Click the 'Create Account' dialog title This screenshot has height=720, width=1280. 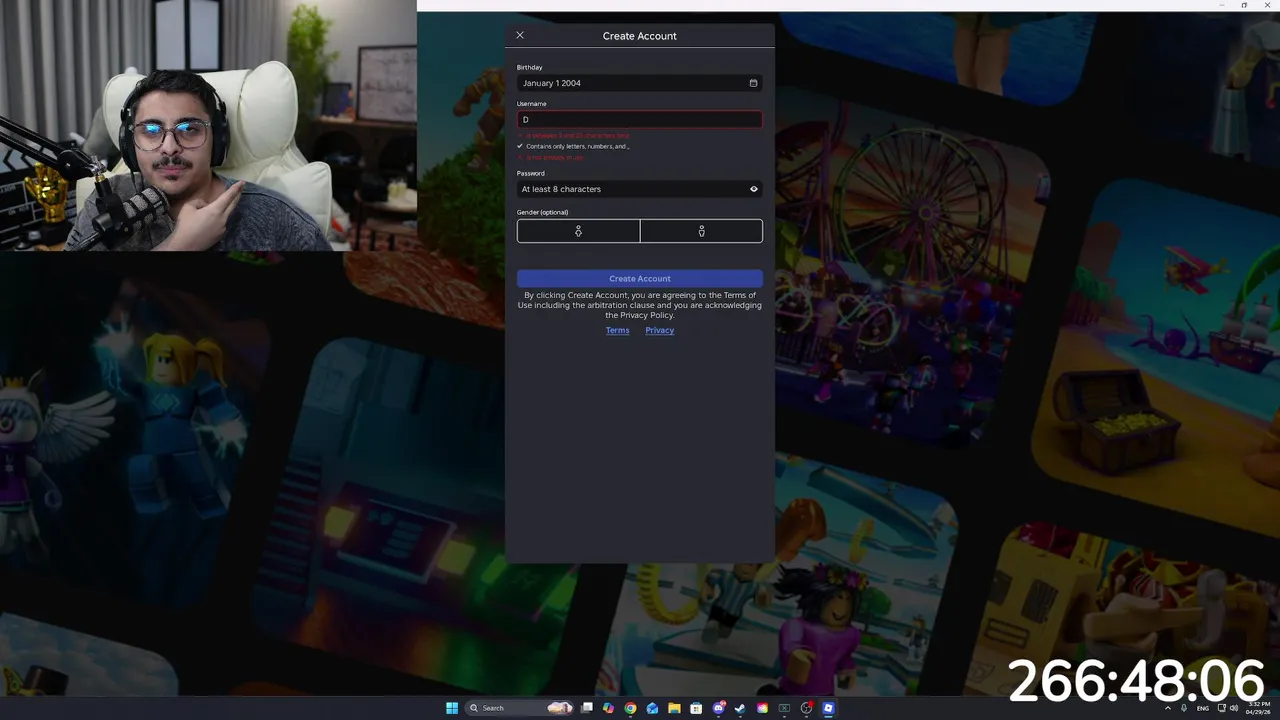pos(640,36)
